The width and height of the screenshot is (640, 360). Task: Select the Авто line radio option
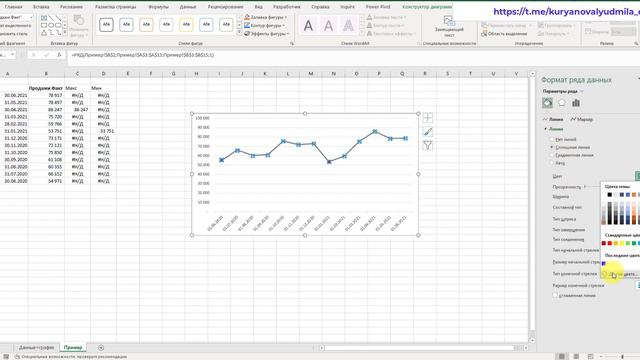(551, 163)
